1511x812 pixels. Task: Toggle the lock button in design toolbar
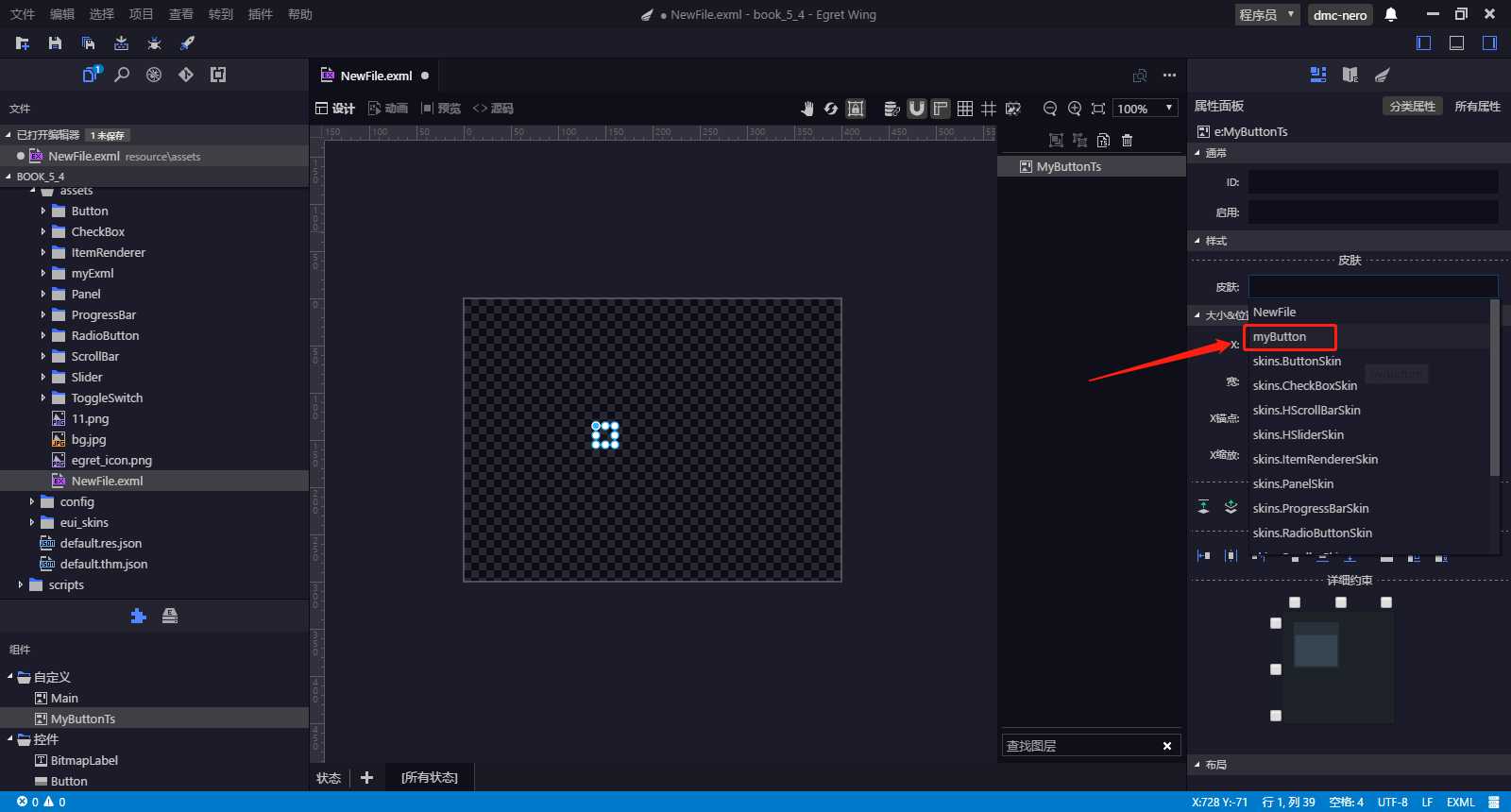[x=856, y=109]
